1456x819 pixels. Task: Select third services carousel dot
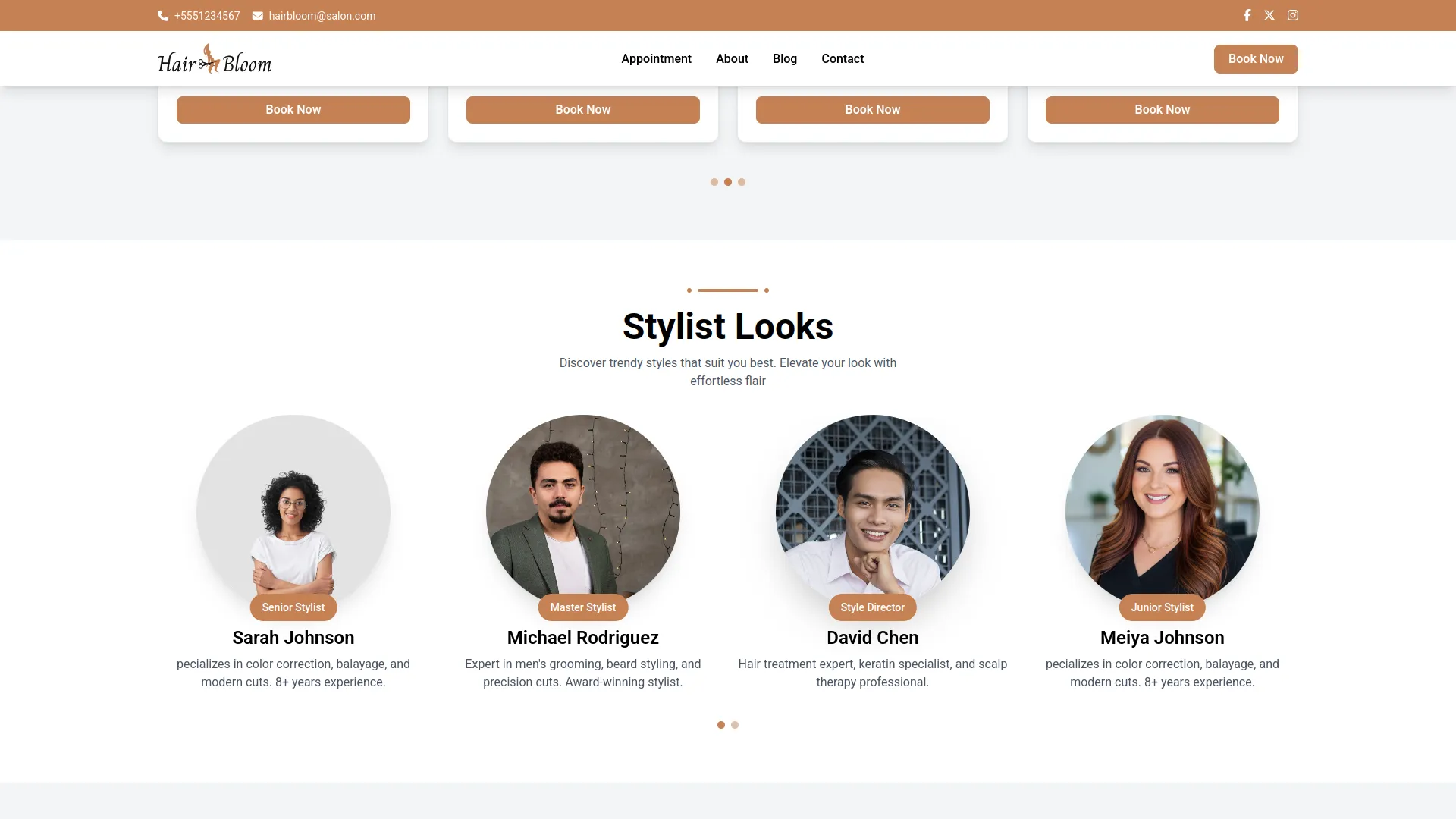pyautogui.click(x=742, y=182)
